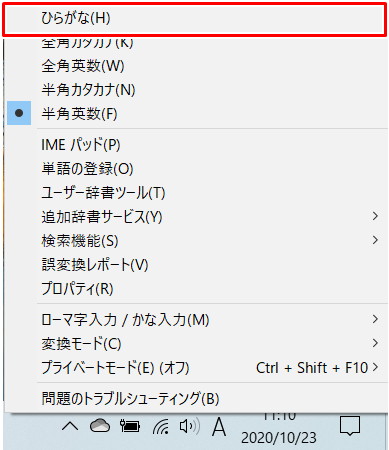The image size is (389, 450).
Task: Expand the 変換モード(C) submenu
Action: tap(196, 344)
